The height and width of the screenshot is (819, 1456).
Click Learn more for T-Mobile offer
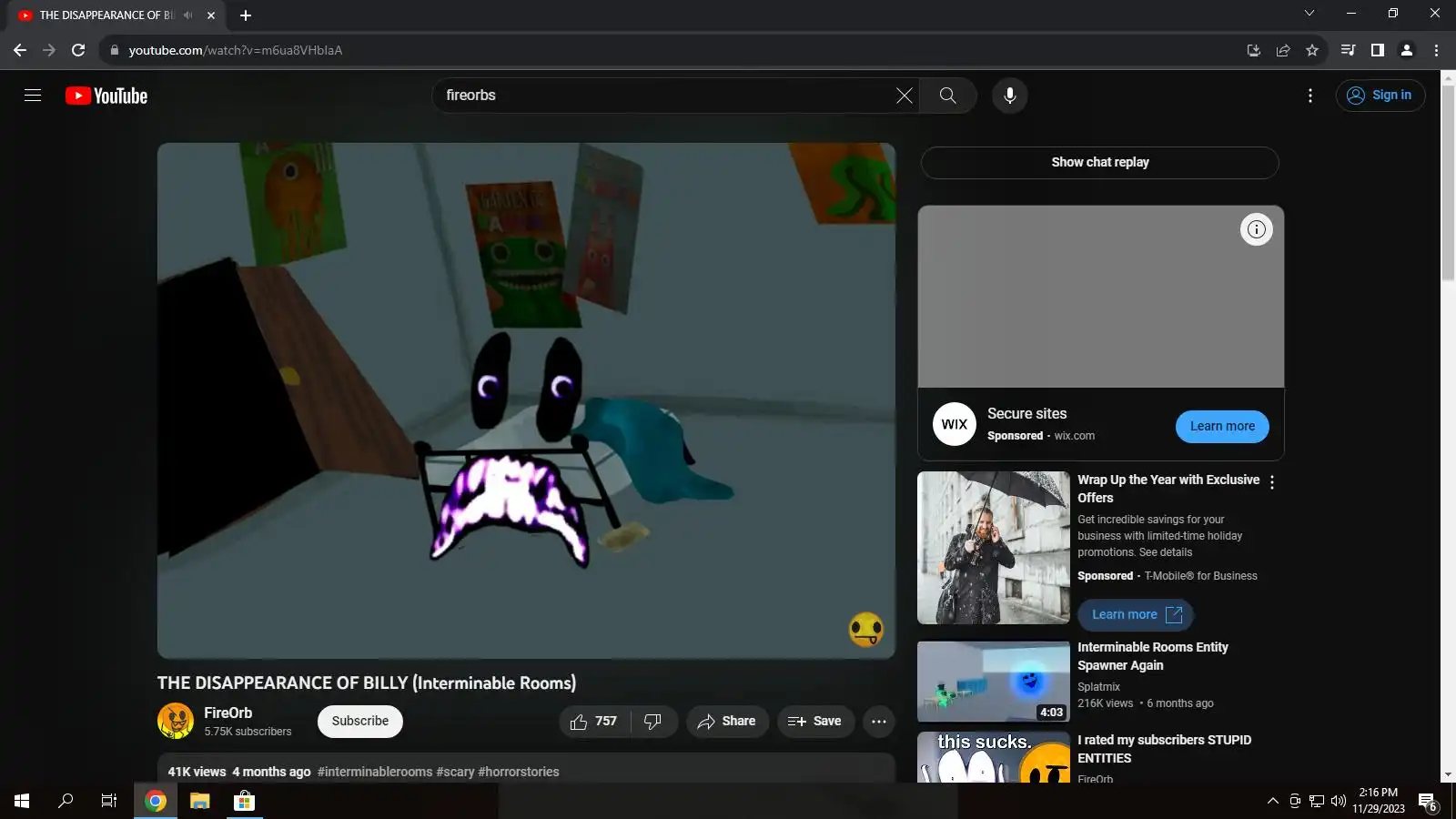click(x=1136, y=614)
